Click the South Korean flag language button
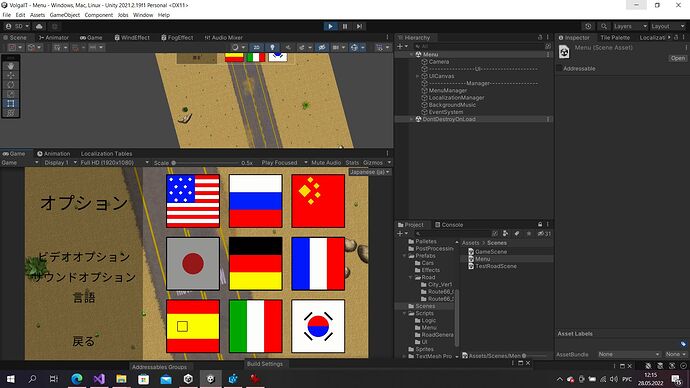 (x=318, y=326)
